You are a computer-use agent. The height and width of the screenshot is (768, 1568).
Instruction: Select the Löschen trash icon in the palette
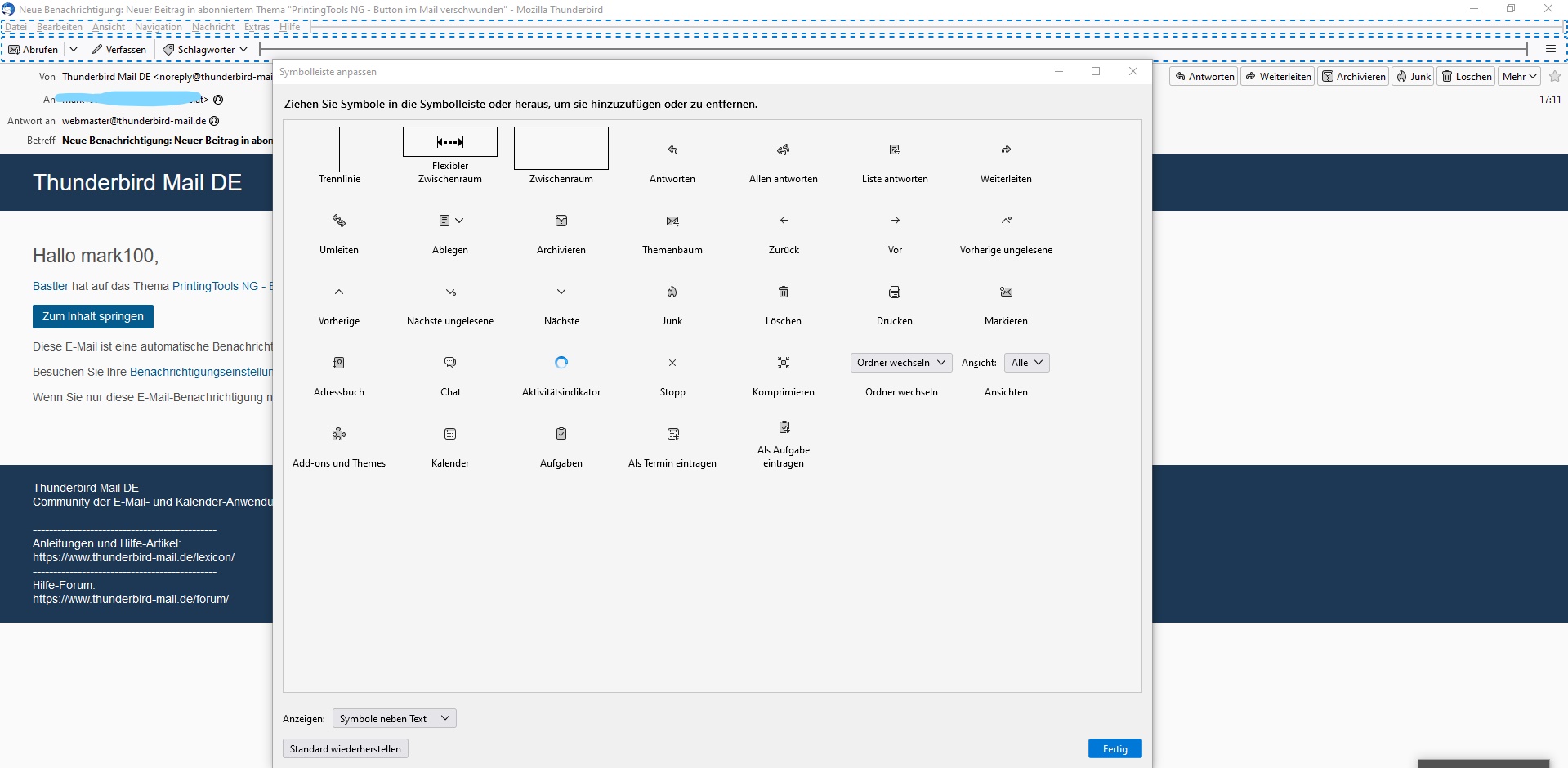[x=784, y=292]
